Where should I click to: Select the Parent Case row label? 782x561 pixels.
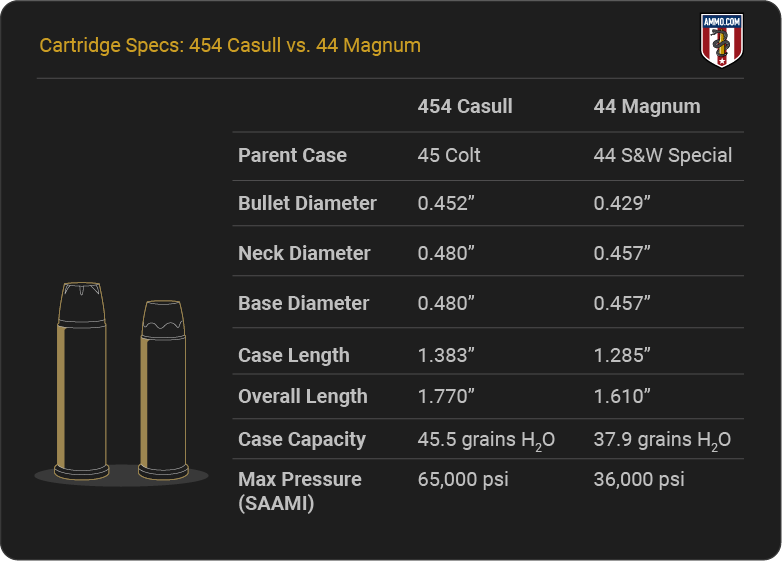[x=292, y=155]
